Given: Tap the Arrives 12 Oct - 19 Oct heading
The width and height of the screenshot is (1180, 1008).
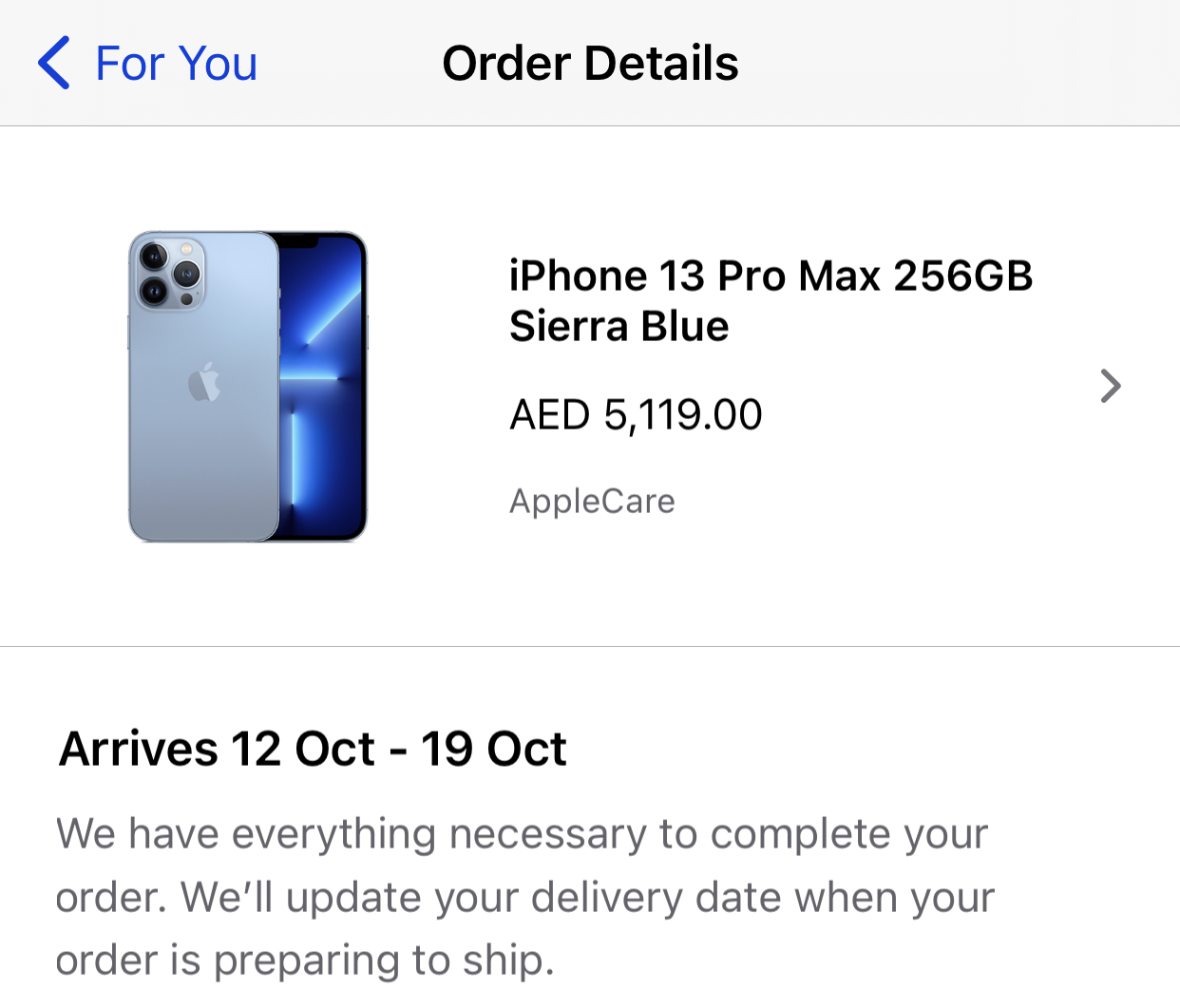Looking at the screenshot, I should [313, 749].
